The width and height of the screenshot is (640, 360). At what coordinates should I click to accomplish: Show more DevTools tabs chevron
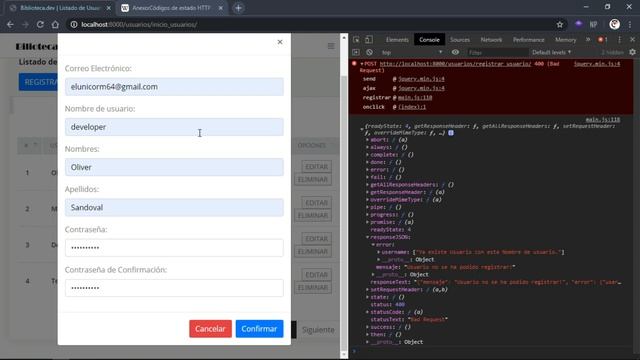588,40
